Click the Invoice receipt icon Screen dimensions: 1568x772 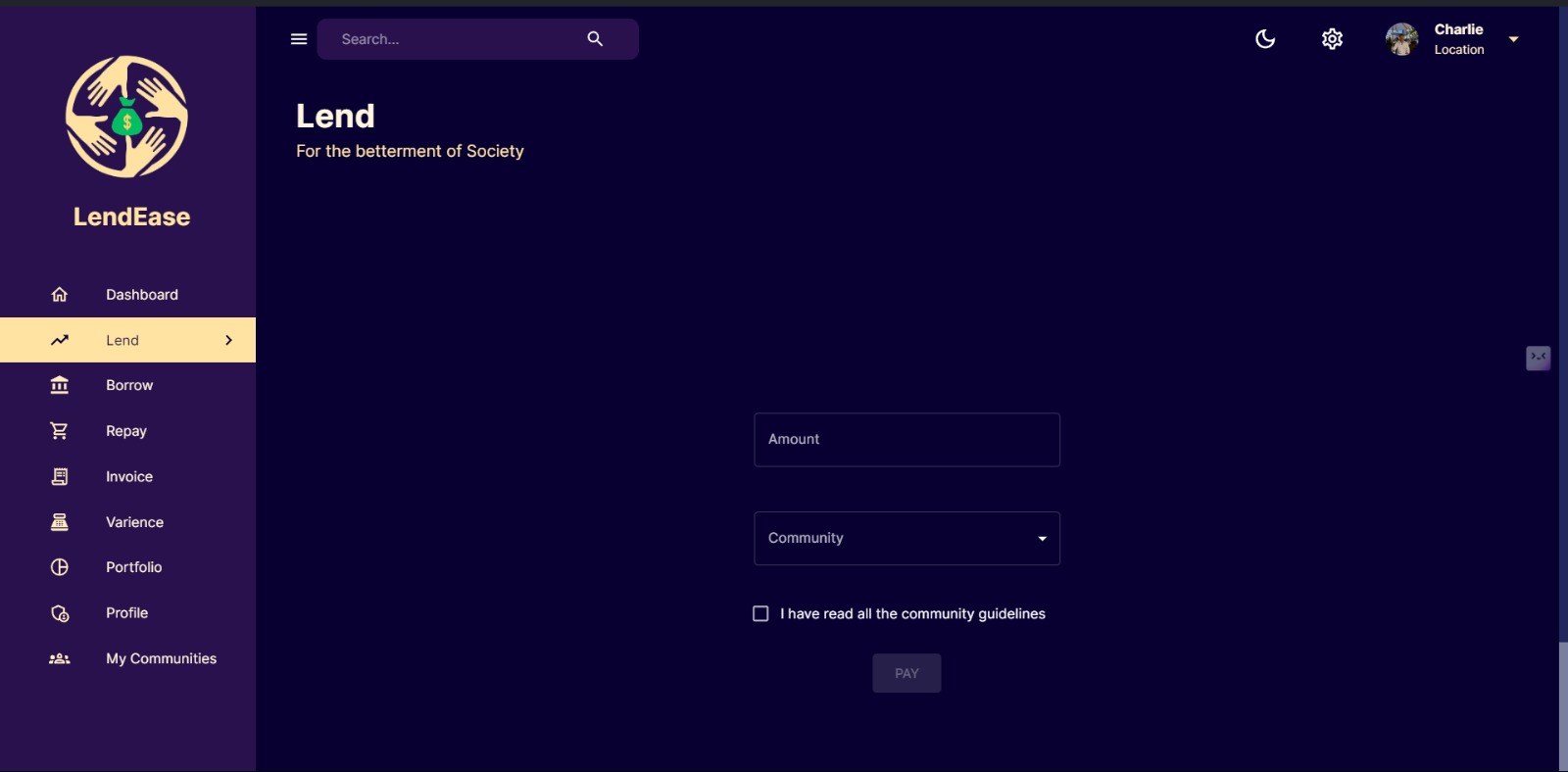60,476
